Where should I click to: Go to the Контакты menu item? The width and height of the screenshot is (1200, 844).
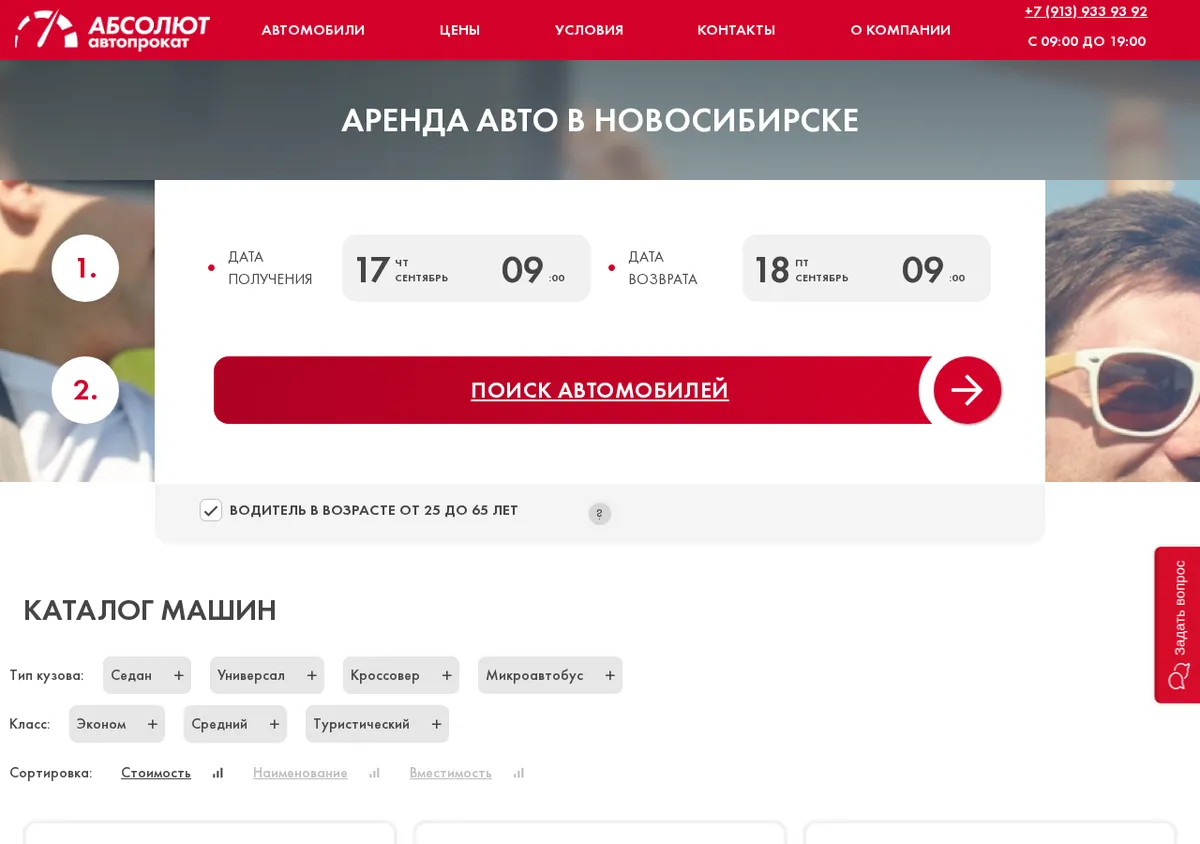pos(736,30)
